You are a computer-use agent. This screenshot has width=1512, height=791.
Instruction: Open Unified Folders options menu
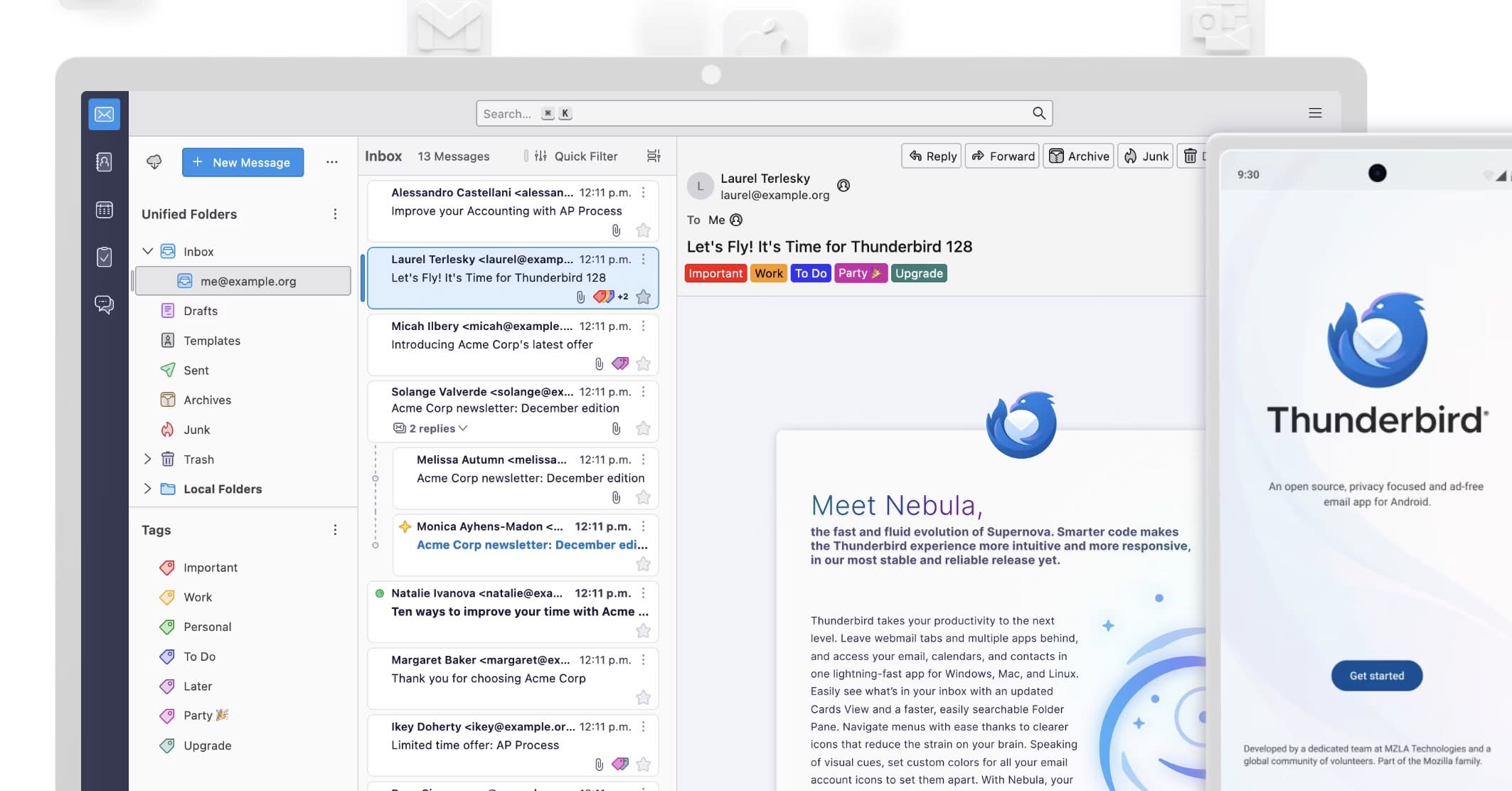pyautogui.click(x=335, y=214)
